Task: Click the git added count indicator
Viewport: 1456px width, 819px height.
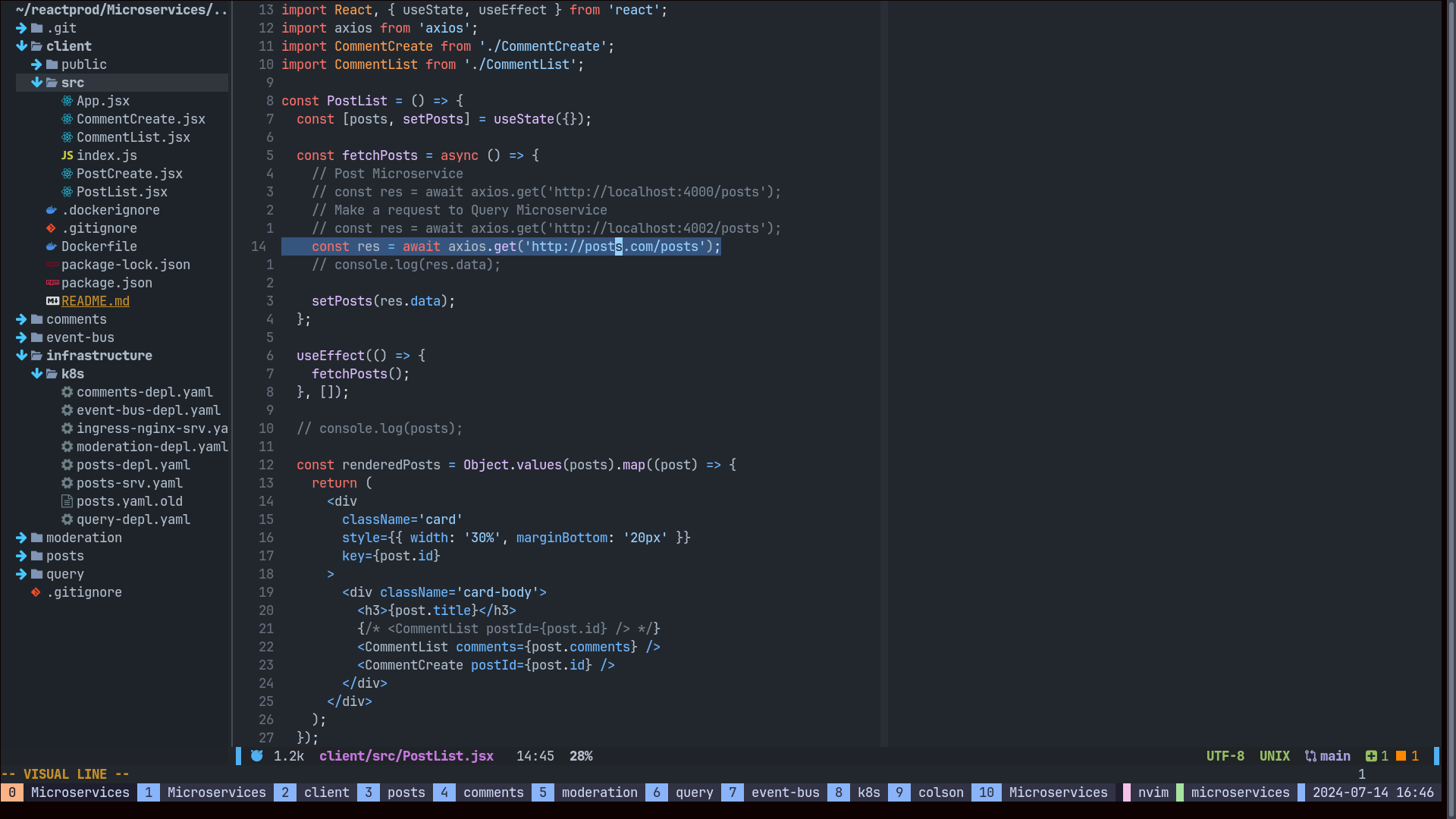Action: [x=1377, y=756]
